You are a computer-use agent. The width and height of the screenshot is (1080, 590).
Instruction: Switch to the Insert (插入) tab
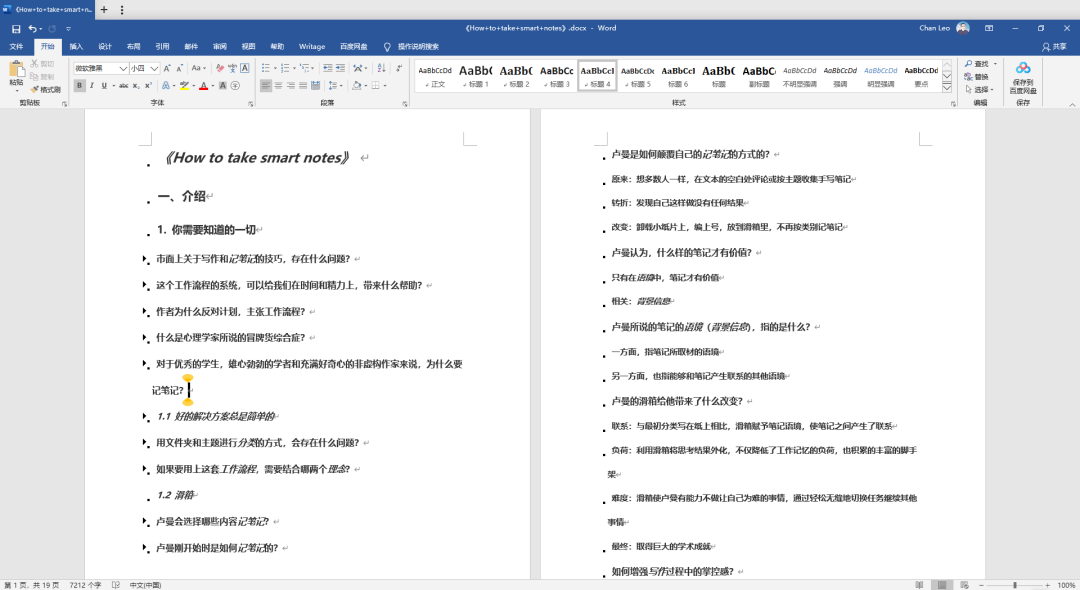(76, 47)
